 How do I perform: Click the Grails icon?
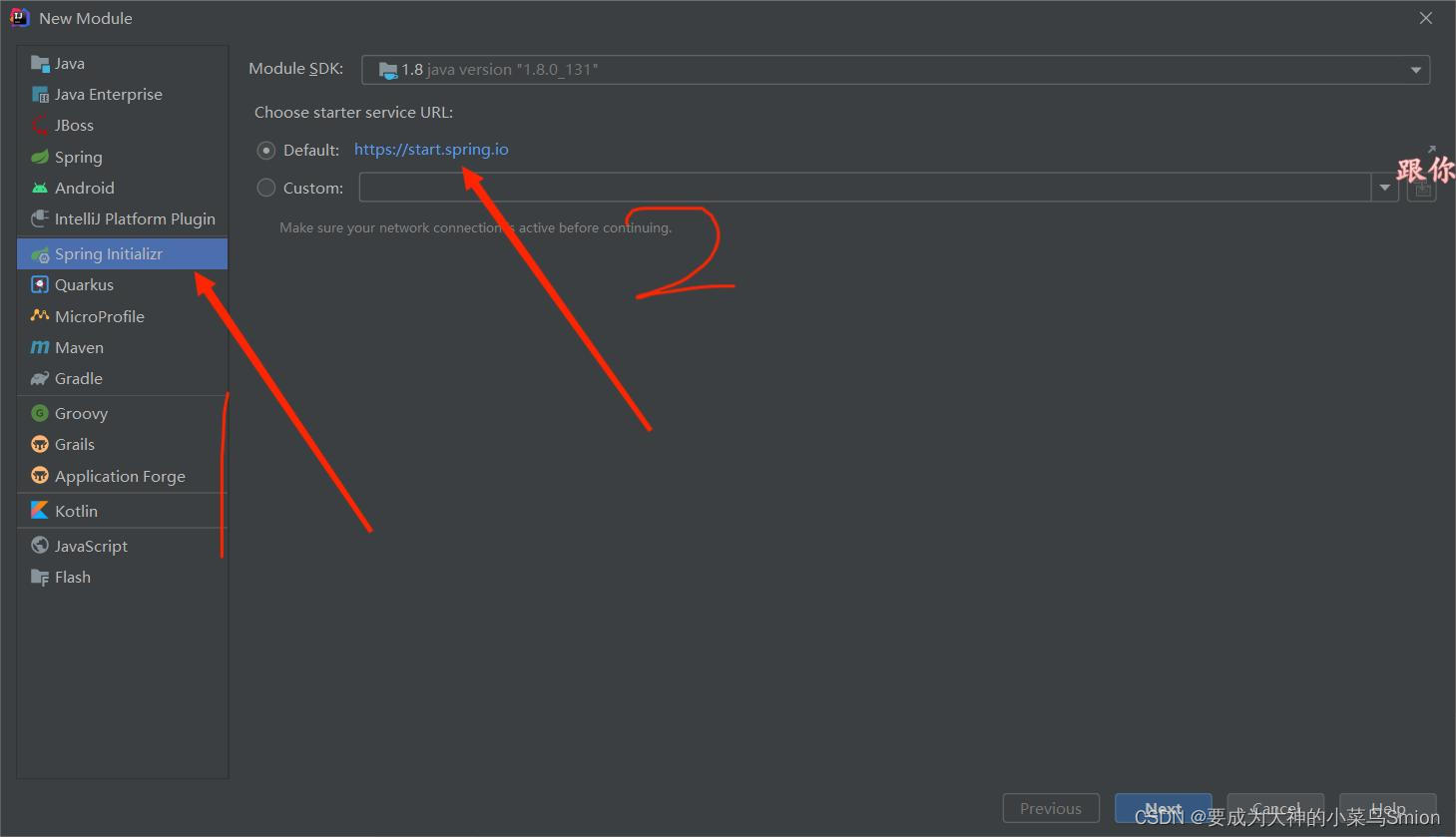tap(40, 445)
